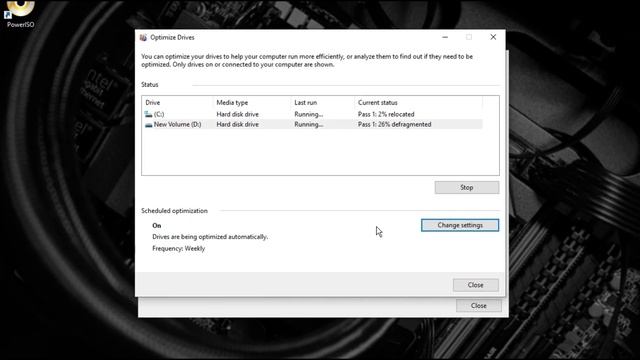Close the Optimize Drives dialog
The height and width of the screenshot is (360, 640).
tap(476, 285)
